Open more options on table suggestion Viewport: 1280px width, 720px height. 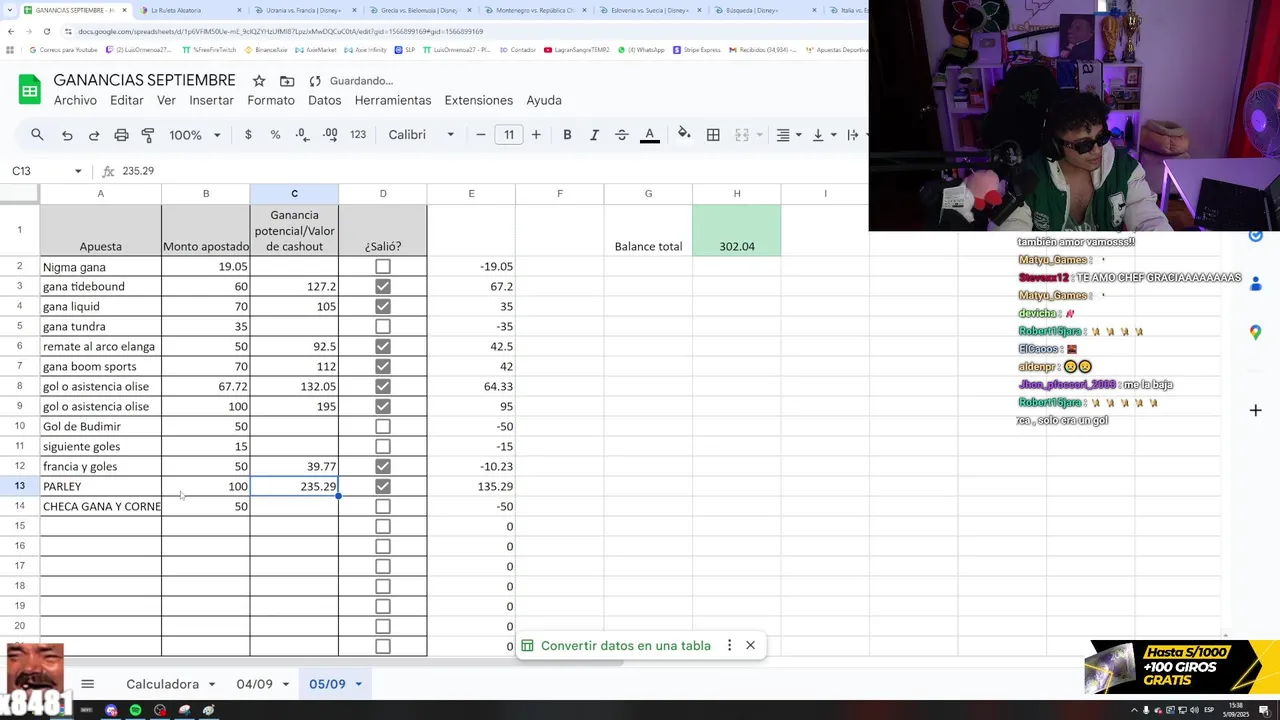729,645
